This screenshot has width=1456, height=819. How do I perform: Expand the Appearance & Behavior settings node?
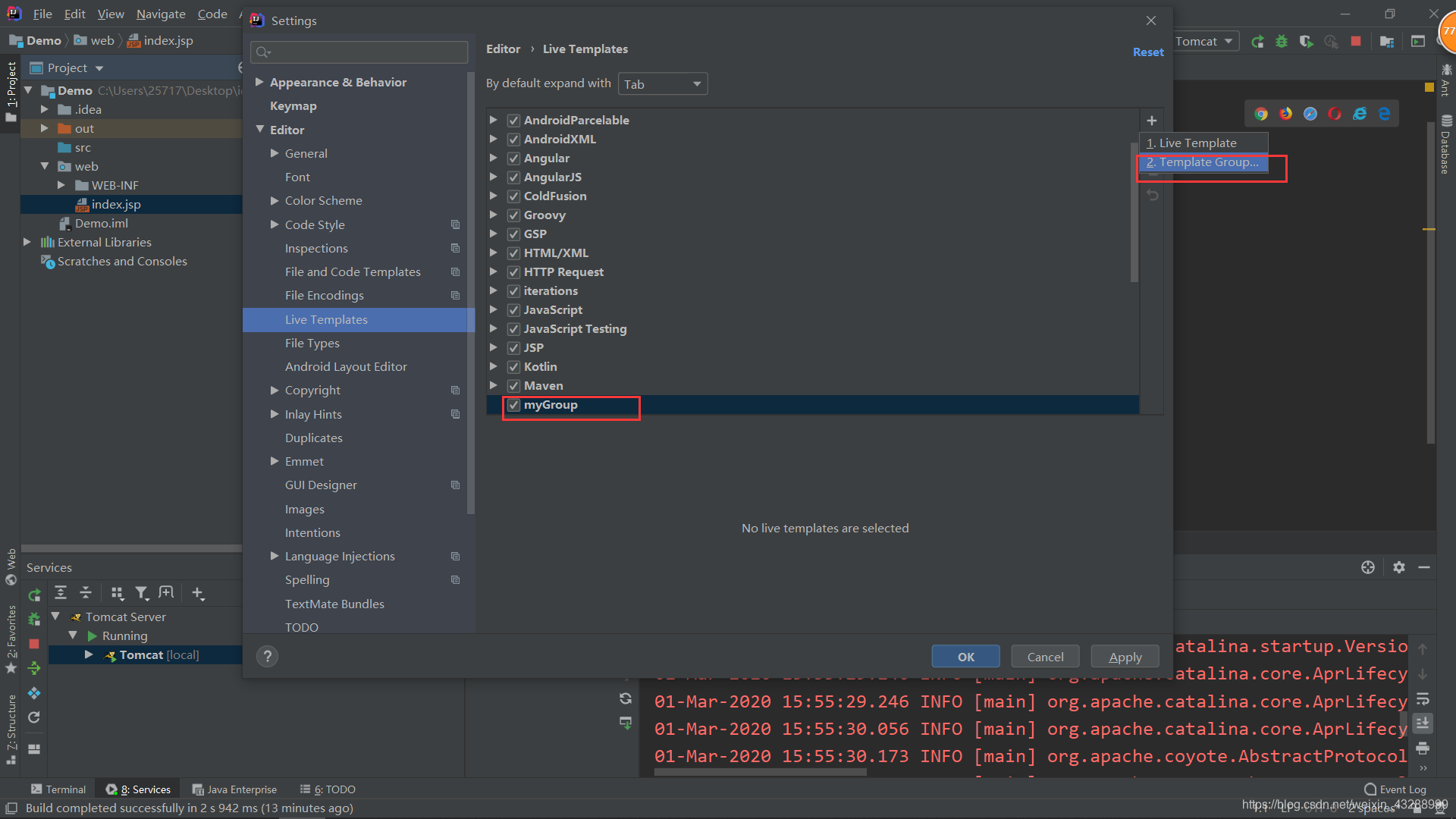pyautogui.click(x=259, y=82)
